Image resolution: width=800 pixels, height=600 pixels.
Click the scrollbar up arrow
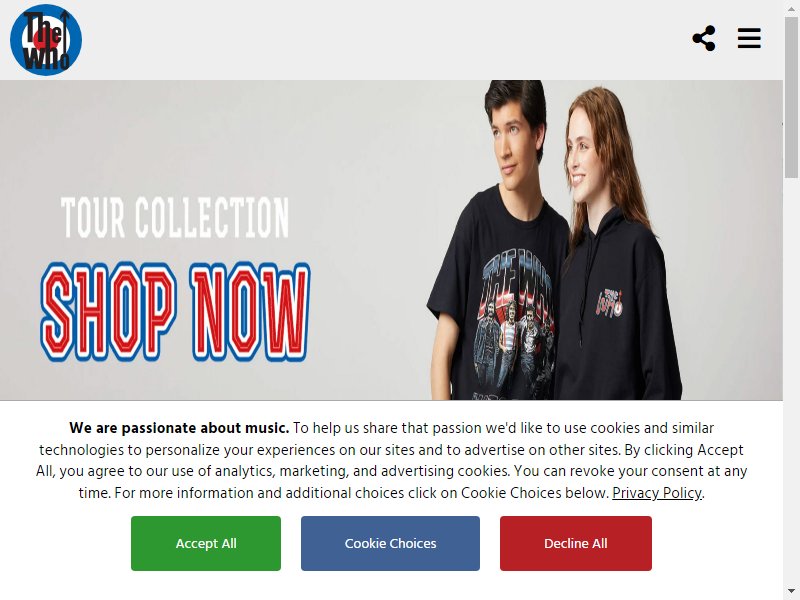[791, 9]
